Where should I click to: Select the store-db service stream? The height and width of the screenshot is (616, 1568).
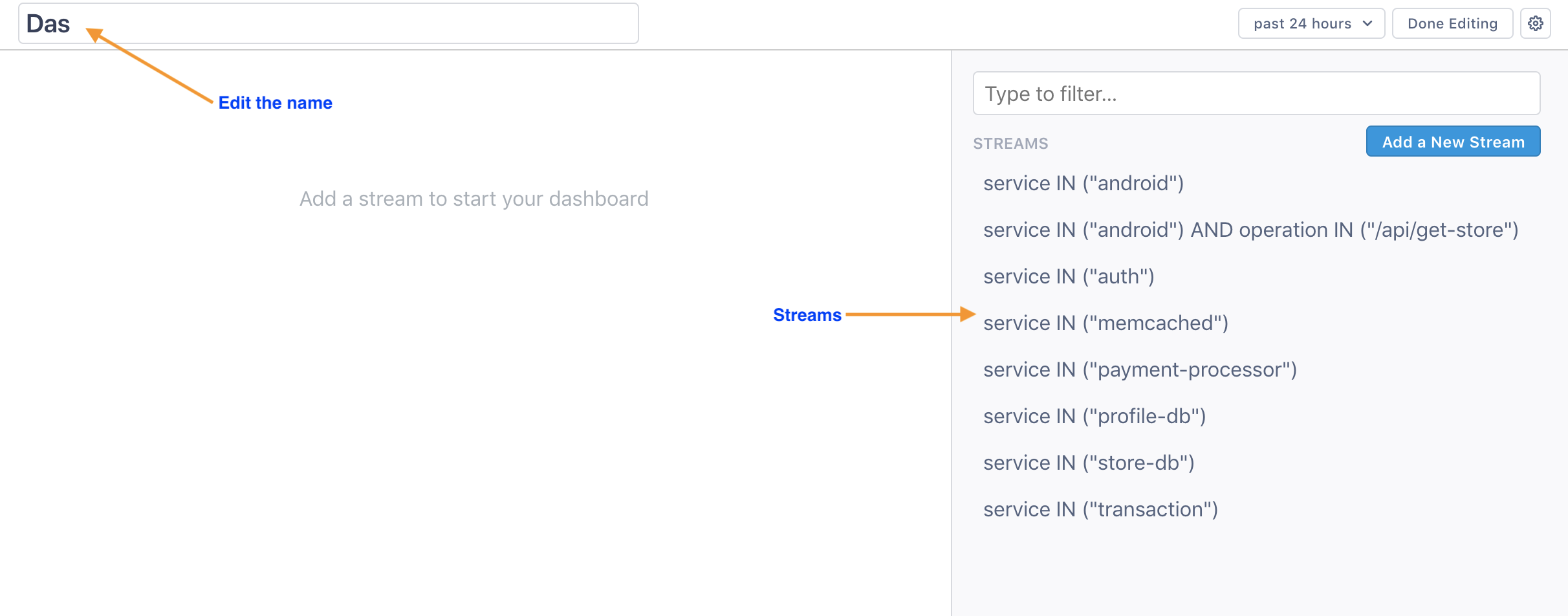click(1089, 463)
